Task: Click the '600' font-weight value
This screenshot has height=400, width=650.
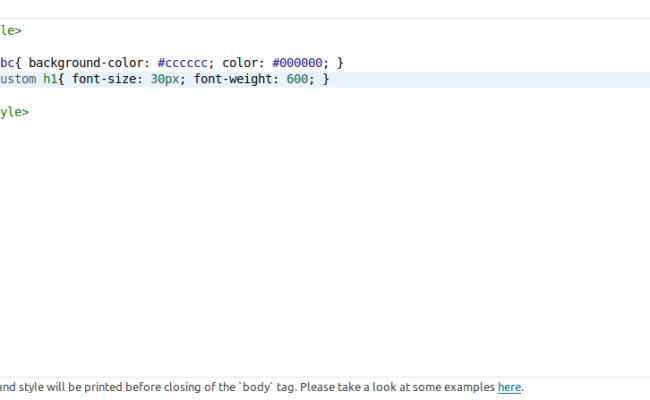Action: (x=297, y=79)
